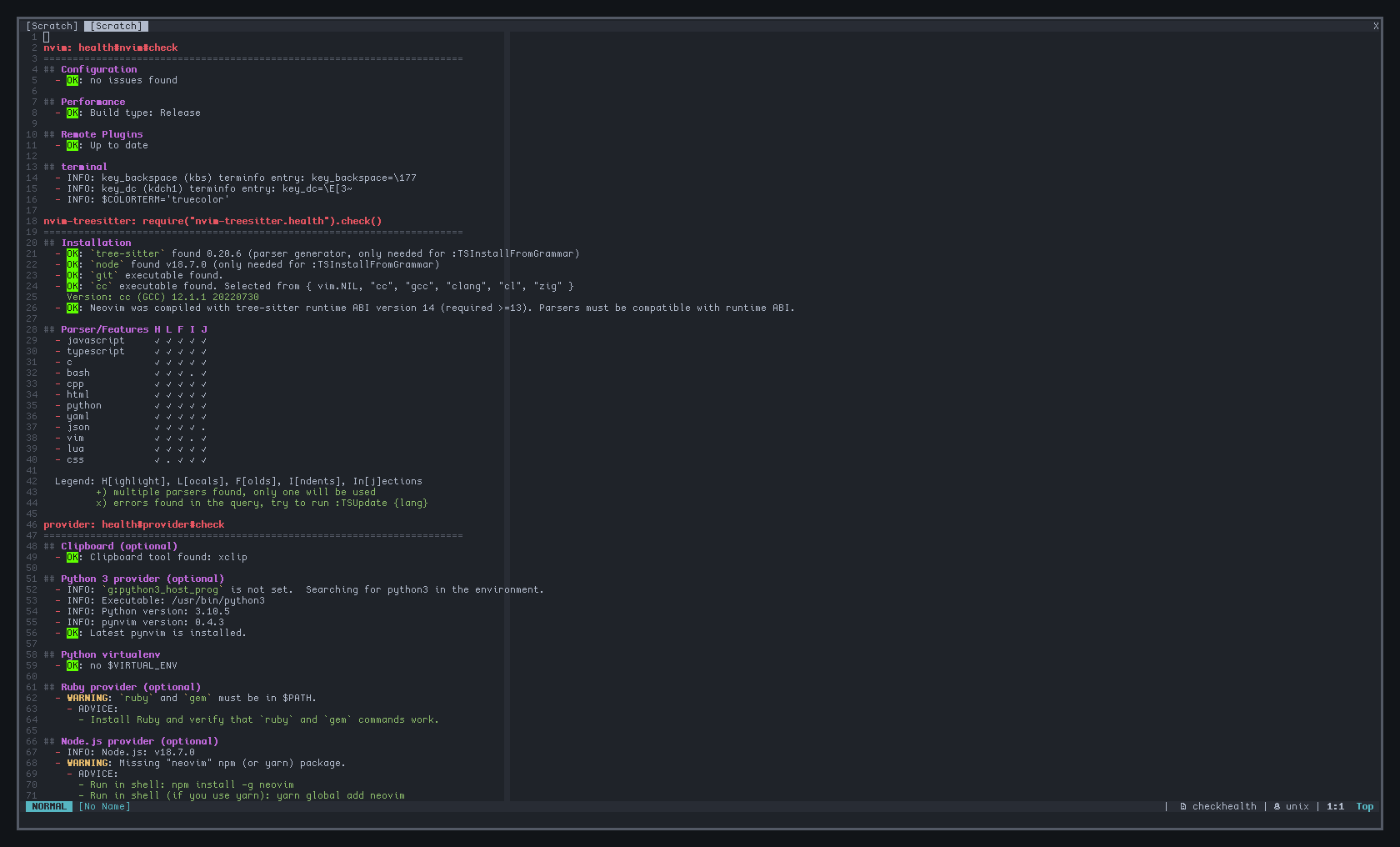Click the 'Python version: 3.10.5' line
This screenshot has width=1400, height=847.
pyautogui.click(x=142, y=611)
